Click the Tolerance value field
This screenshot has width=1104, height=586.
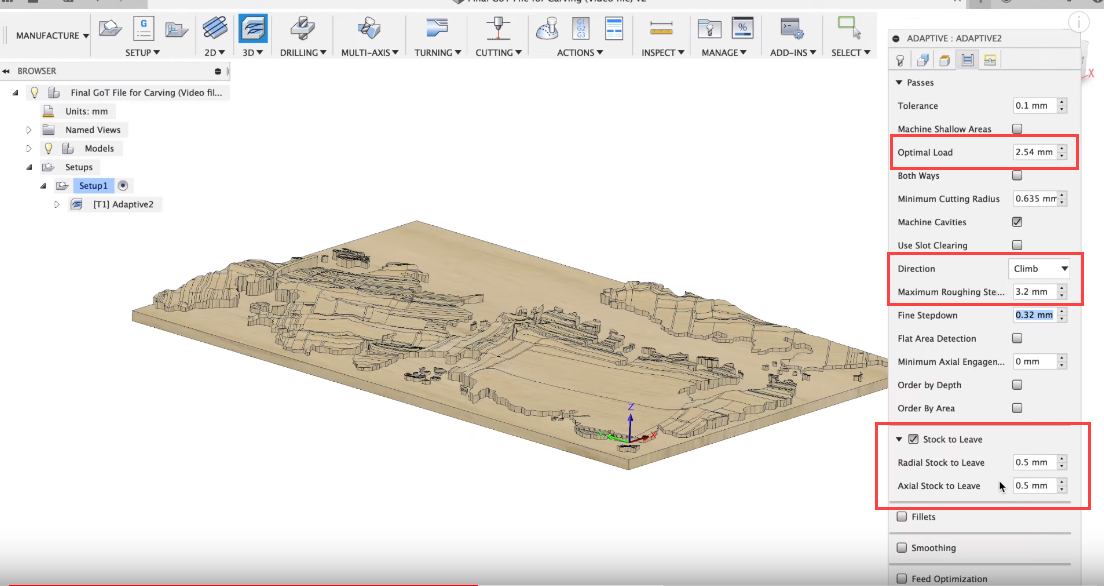(1034, 106)
